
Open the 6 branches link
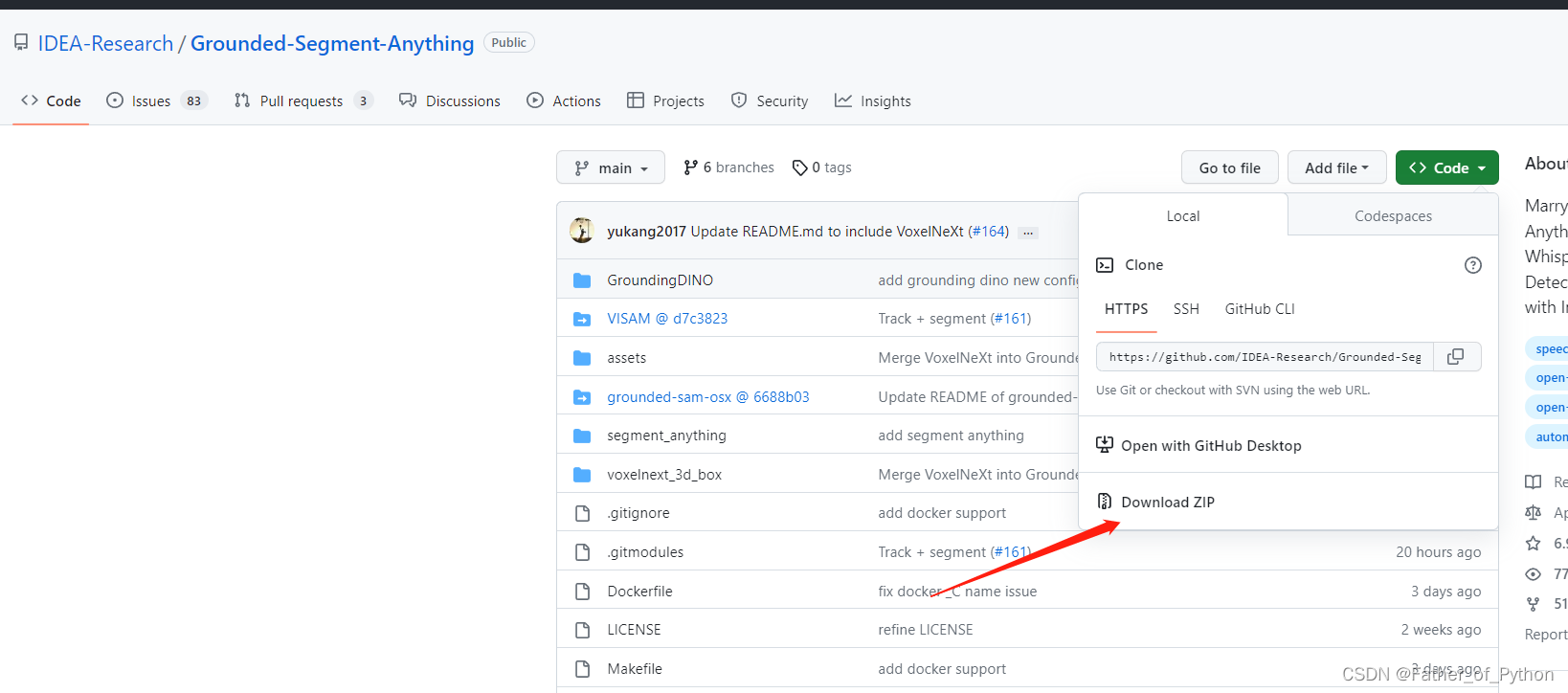click(x=728, y=168)
